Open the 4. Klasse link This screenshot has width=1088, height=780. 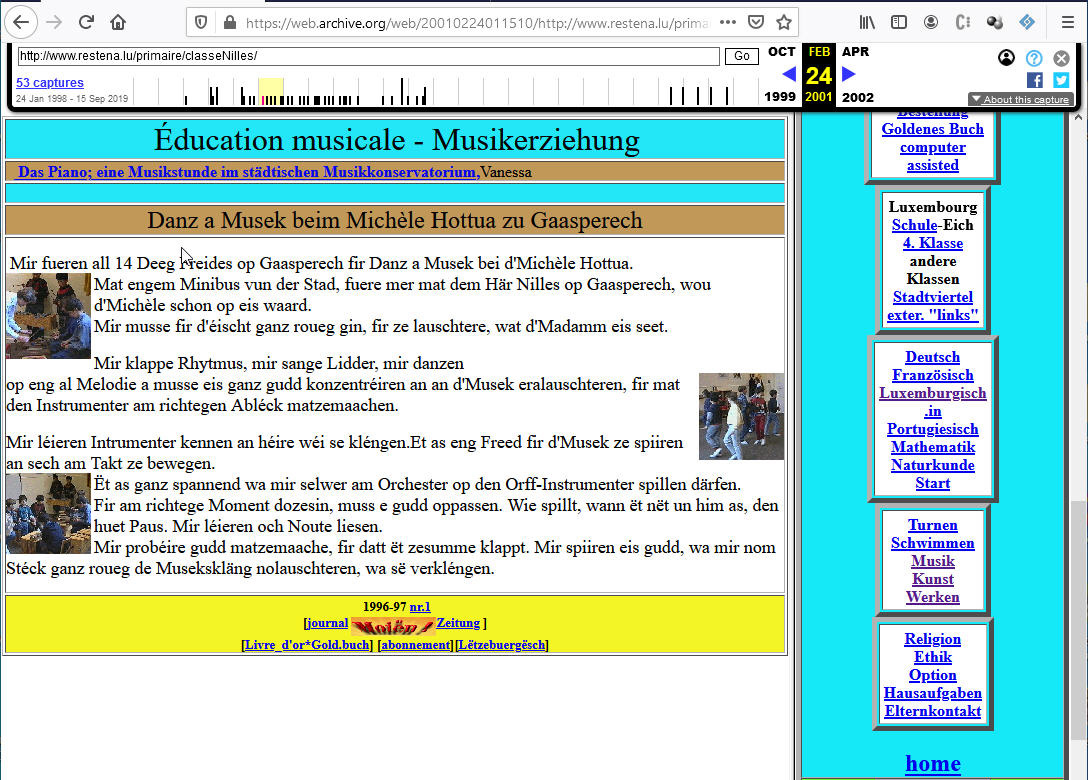click(x=933, y=243)
